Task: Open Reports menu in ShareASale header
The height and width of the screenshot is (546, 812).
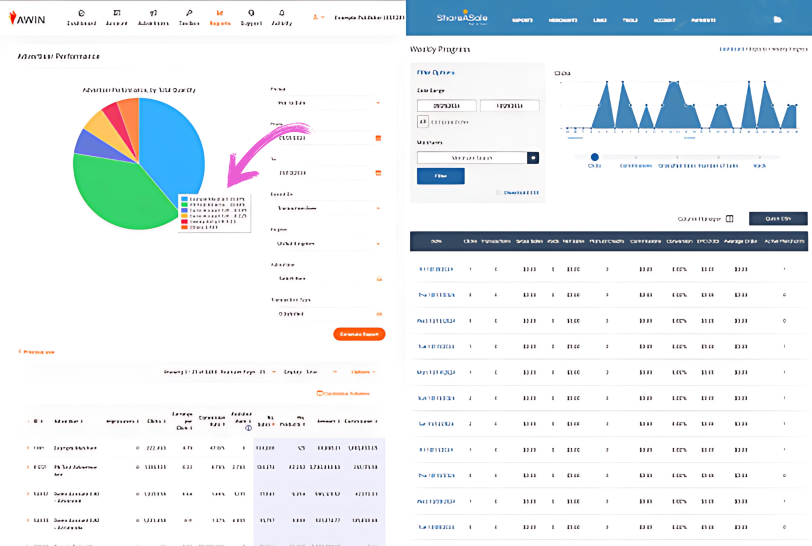Action: (522, 20)
